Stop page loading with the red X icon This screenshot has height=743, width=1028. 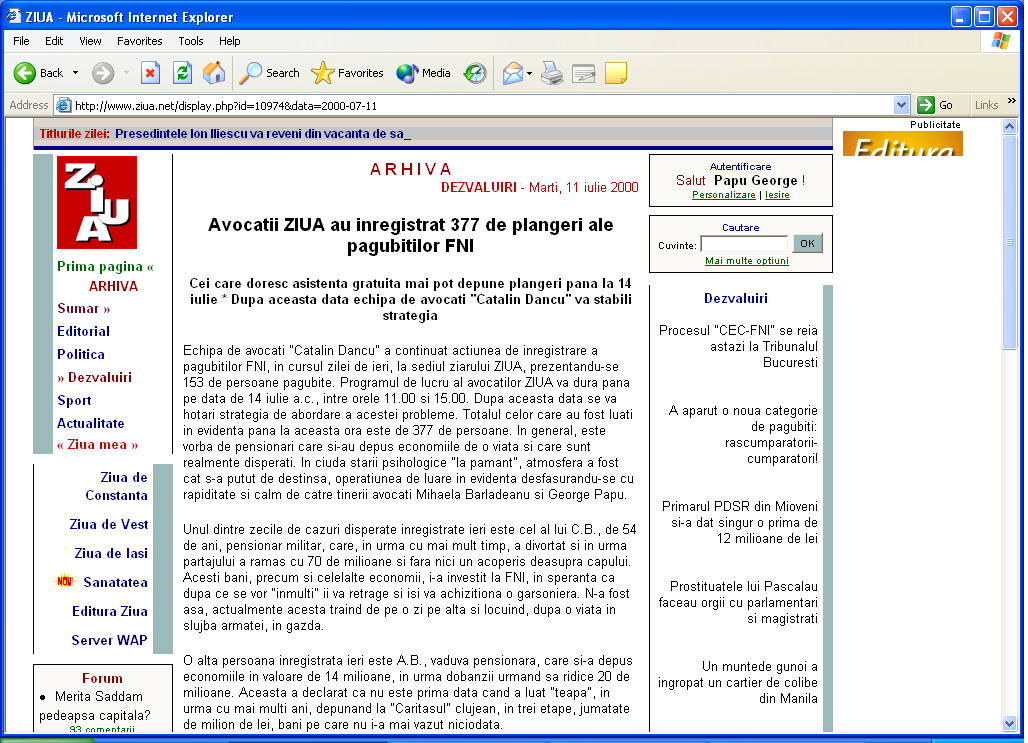click(150, 73)
